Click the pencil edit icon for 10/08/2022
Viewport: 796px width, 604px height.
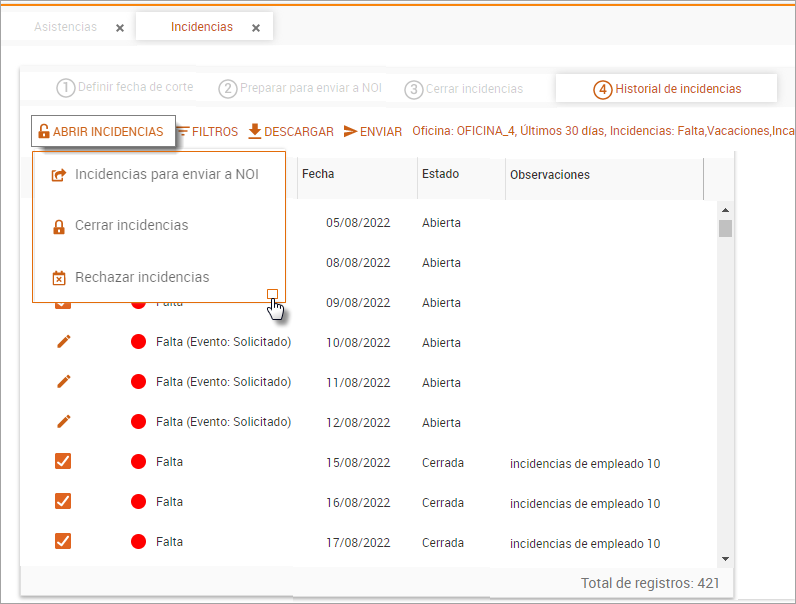[x=63, y=342]
